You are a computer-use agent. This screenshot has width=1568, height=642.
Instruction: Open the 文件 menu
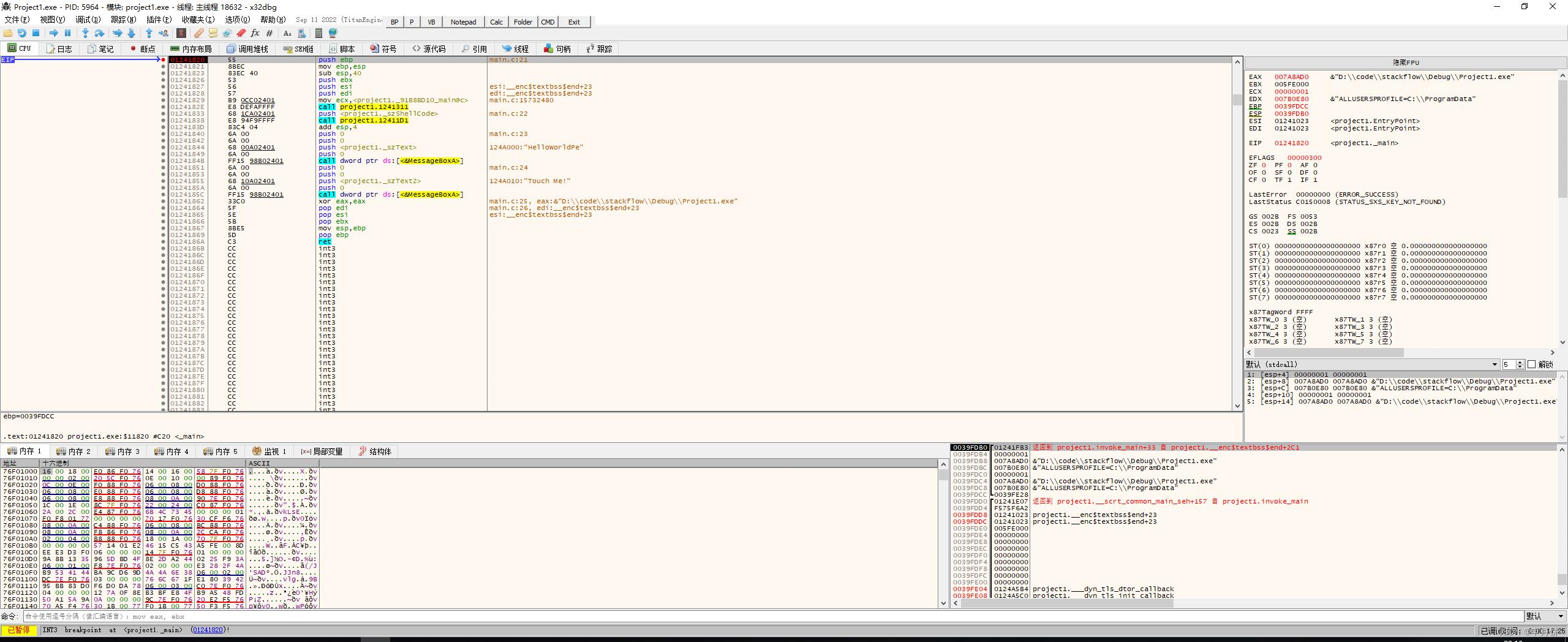[17, 20]
